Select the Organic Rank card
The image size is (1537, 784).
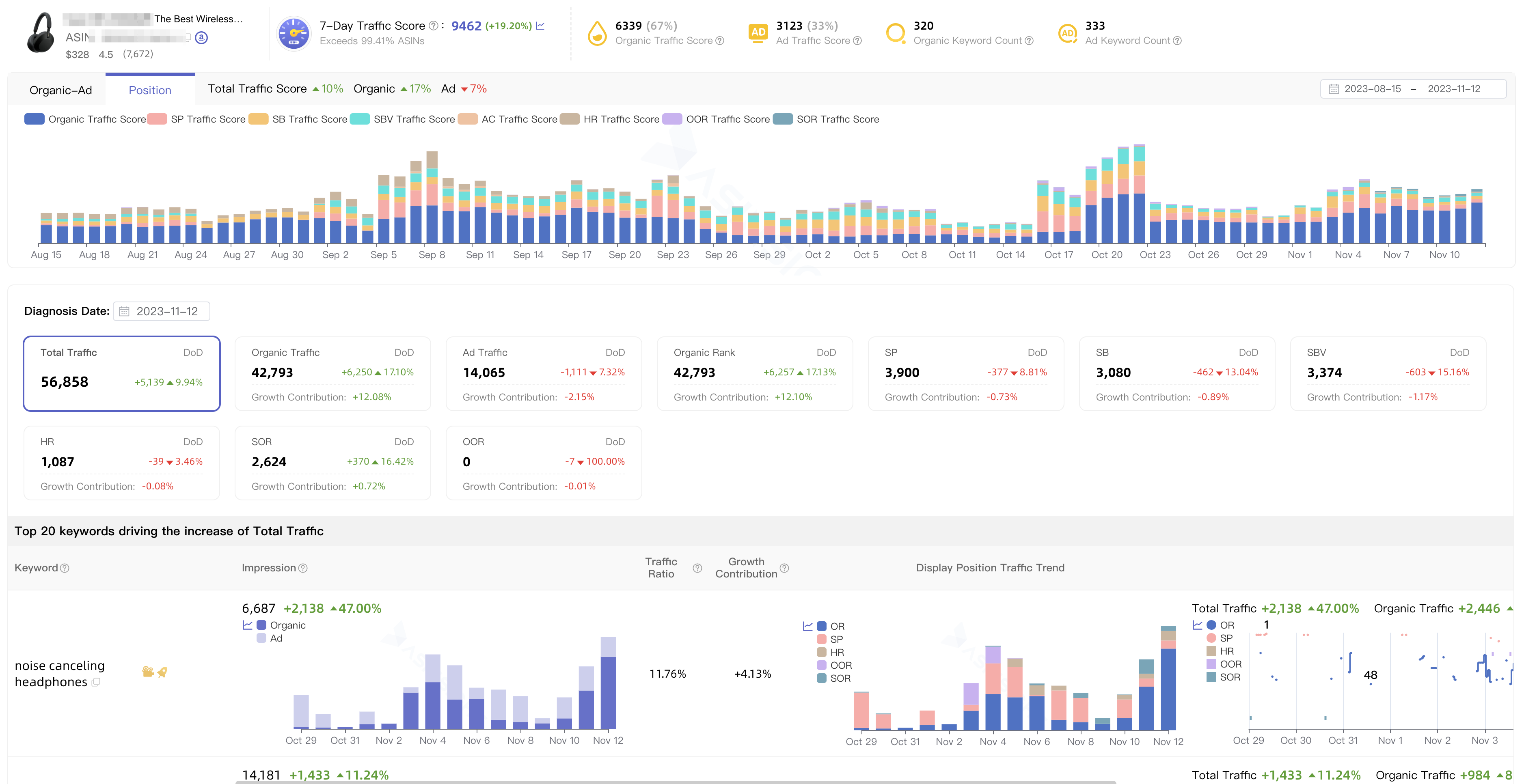pos(755,374)
